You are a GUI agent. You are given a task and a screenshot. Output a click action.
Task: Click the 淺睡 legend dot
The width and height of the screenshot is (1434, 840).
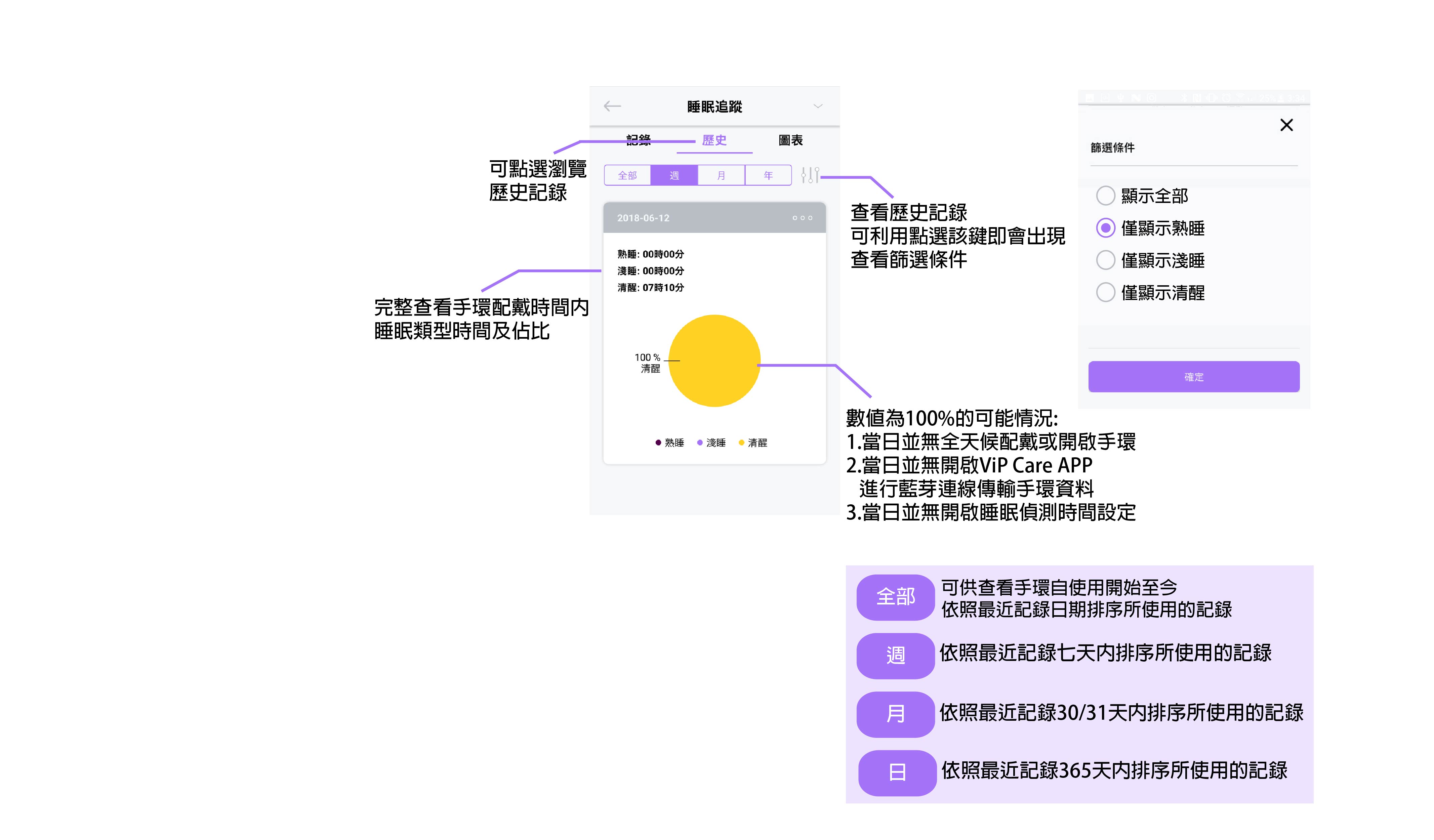click(699, 443)
